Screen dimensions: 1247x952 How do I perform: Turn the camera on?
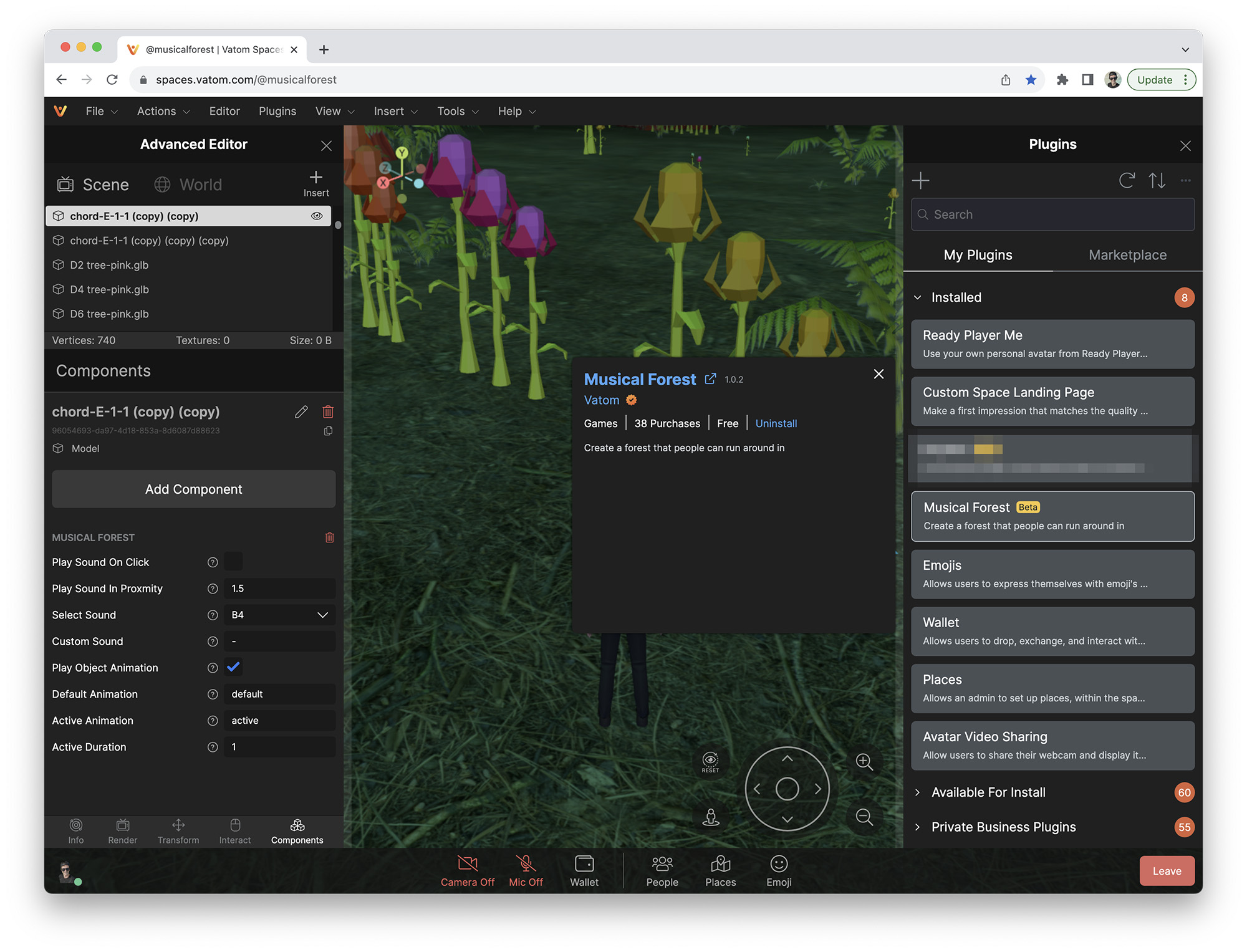[468, 871]
